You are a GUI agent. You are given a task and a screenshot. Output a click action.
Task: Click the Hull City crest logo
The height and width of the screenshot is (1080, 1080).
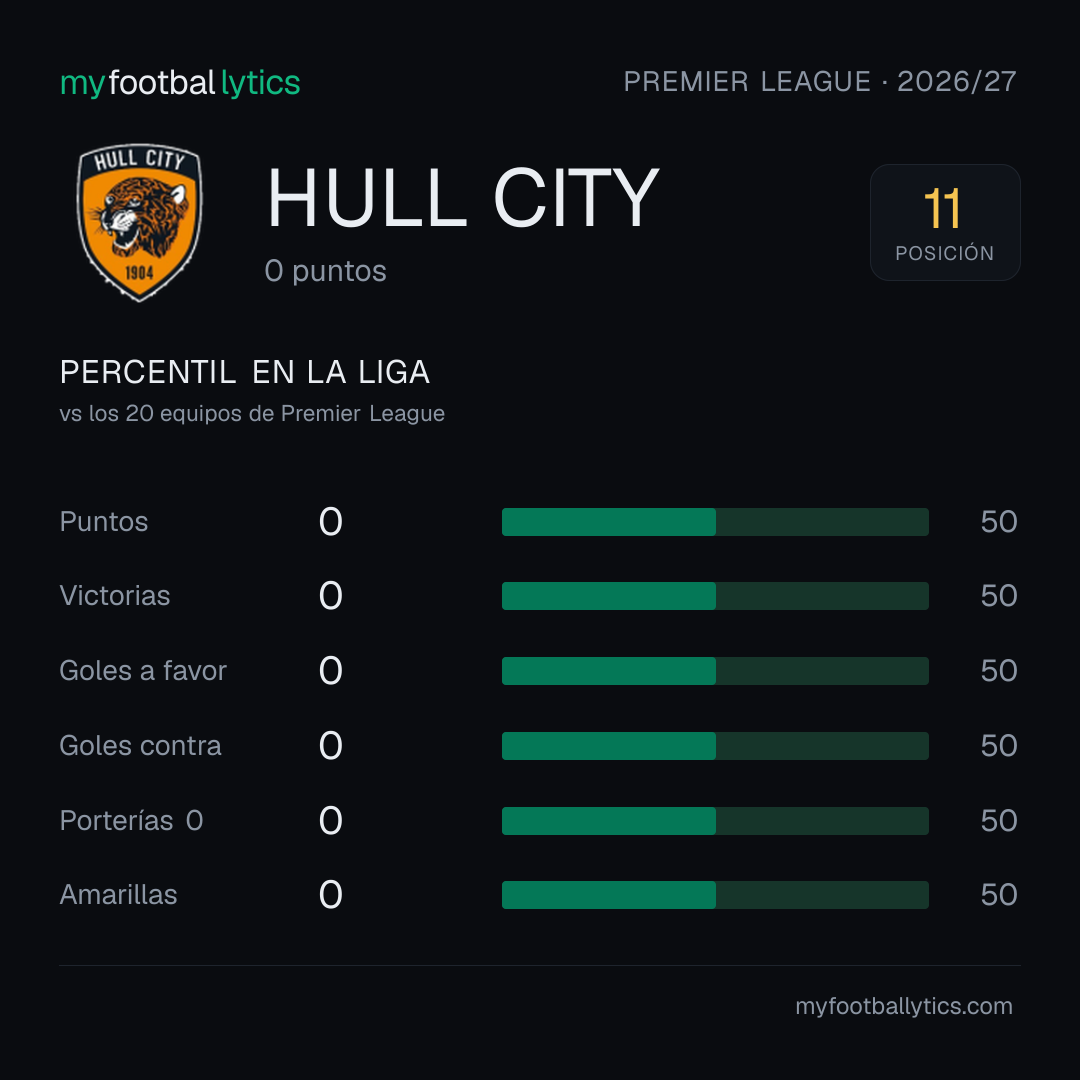(139, 222)
